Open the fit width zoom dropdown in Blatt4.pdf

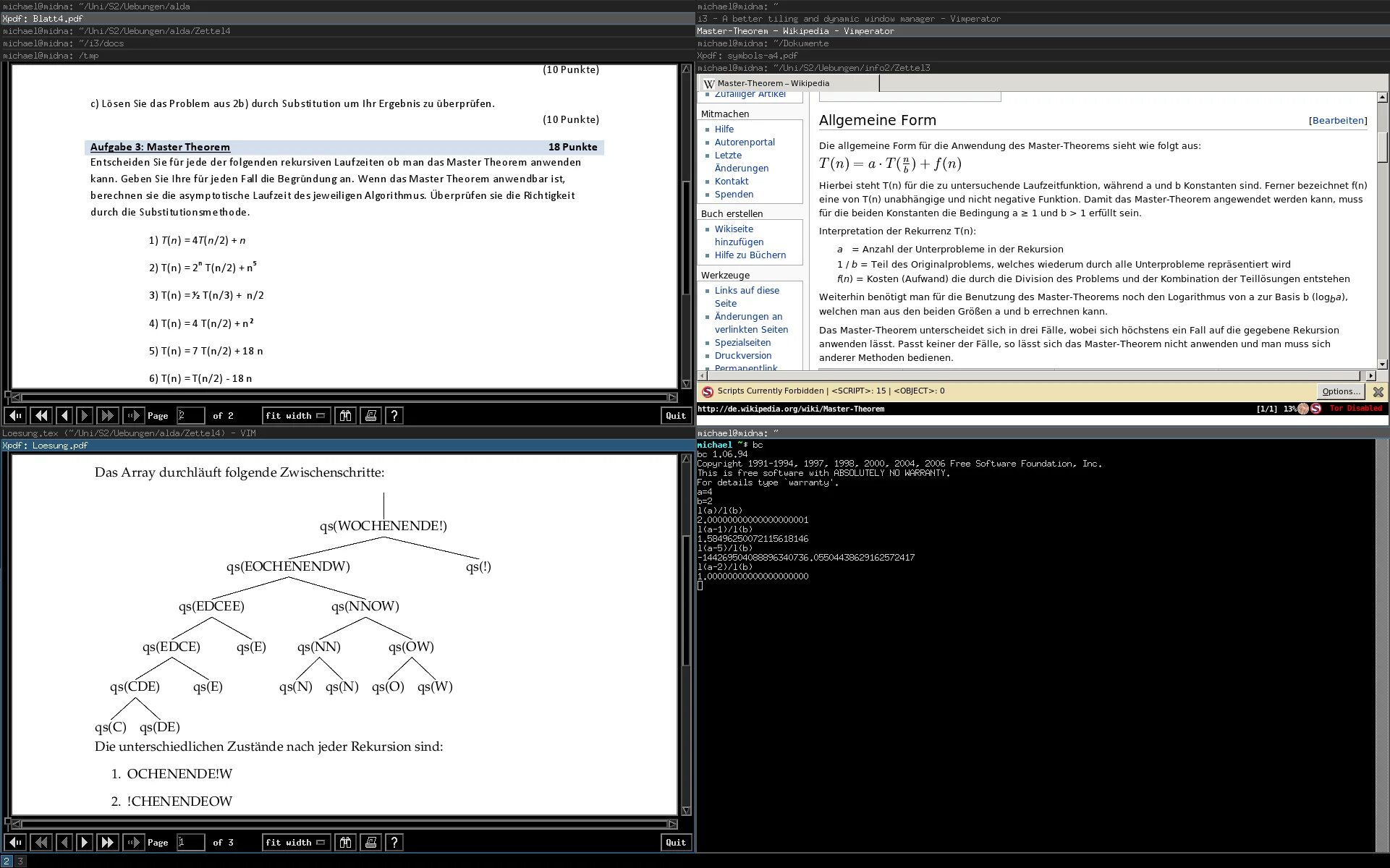tap(295, 415)
